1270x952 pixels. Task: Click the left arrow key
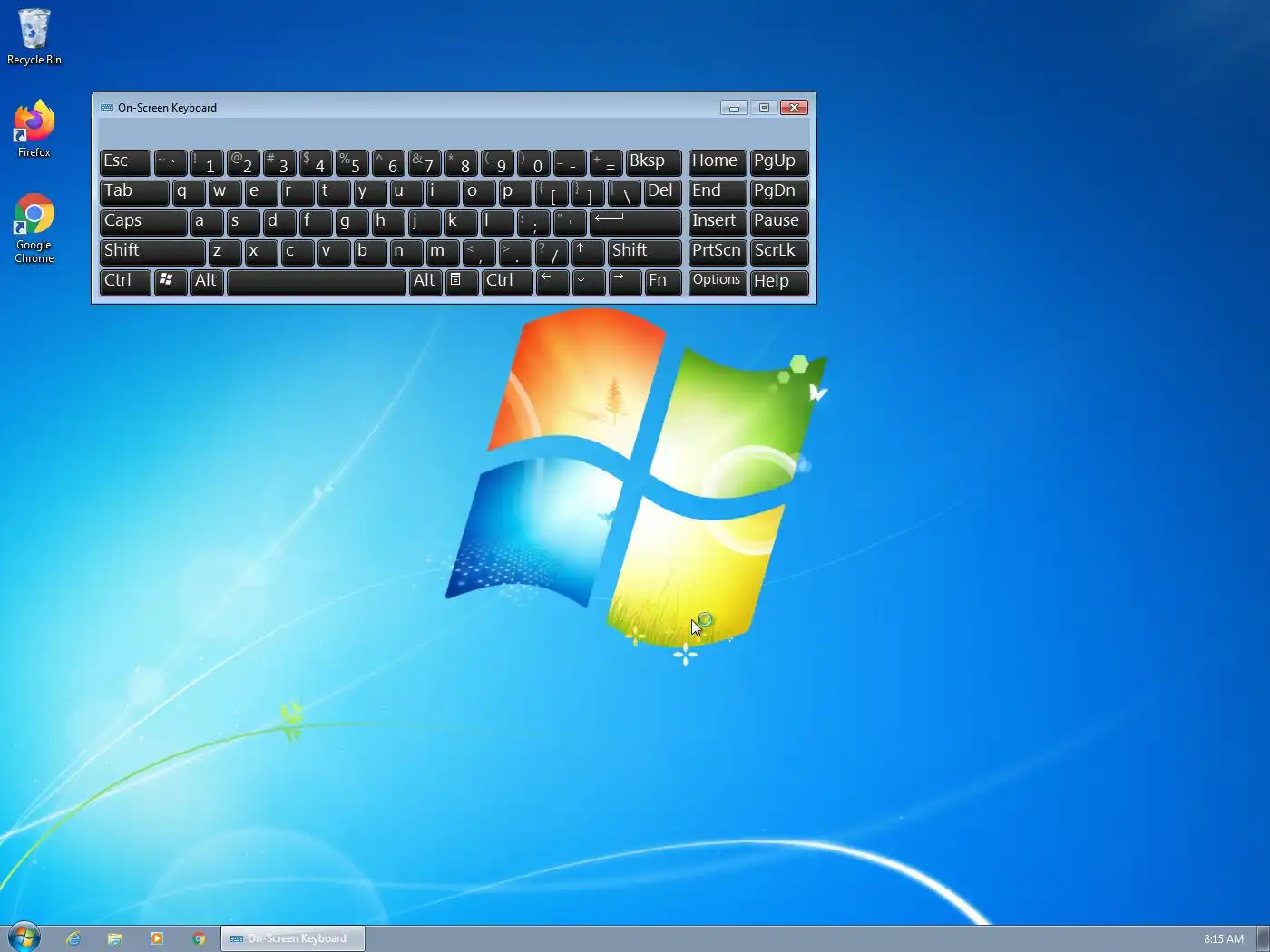point(552,282)
